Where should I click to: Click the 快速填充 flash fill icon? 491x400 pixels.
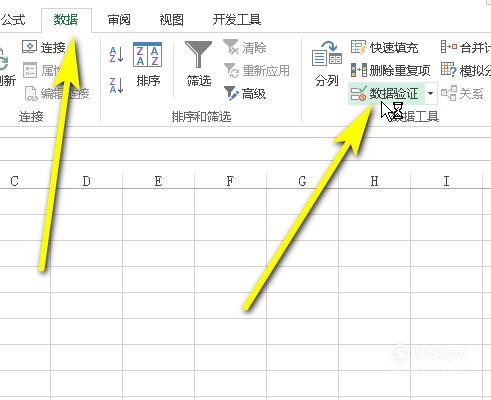coord(358,47)
